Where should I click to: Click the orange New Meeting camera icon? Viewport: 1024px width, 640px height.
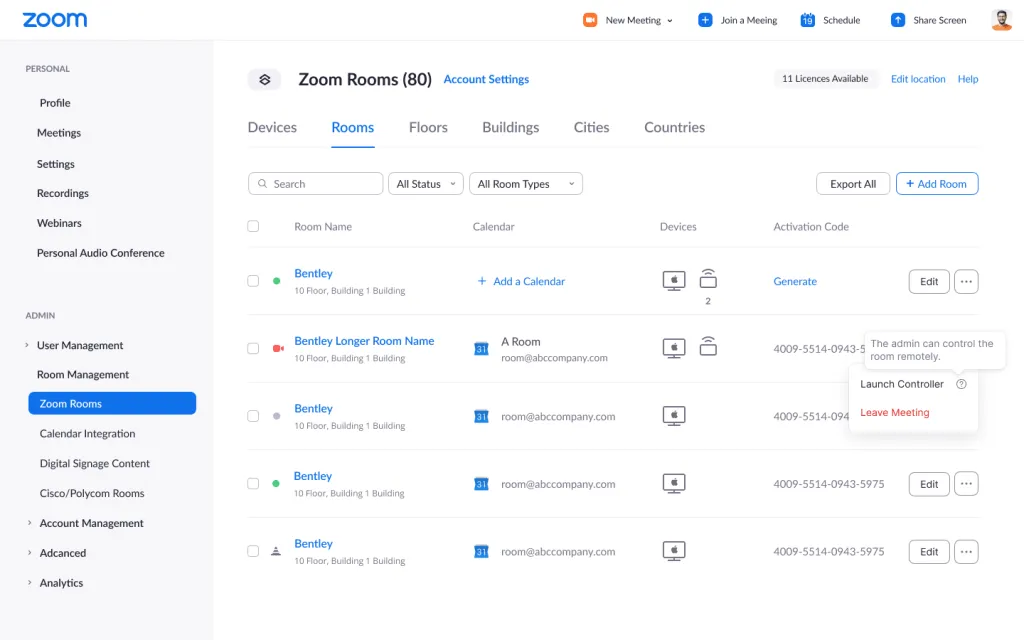[590, 20]
